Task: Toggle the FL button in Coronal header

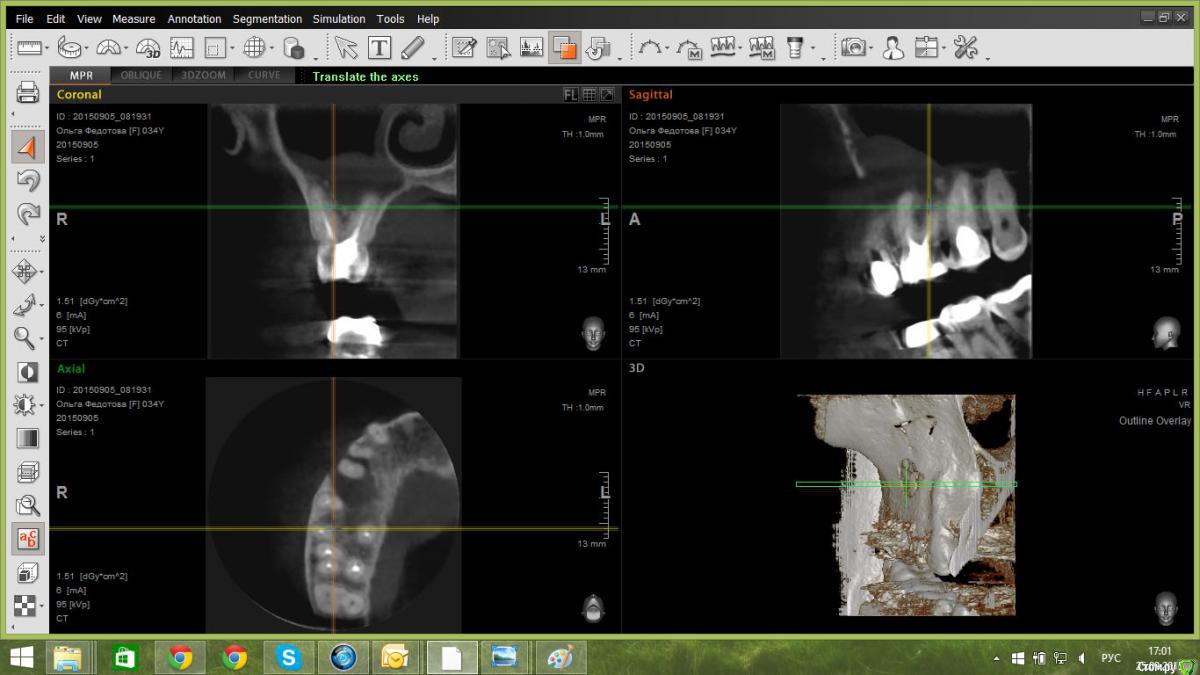Action: click(570, 95)
